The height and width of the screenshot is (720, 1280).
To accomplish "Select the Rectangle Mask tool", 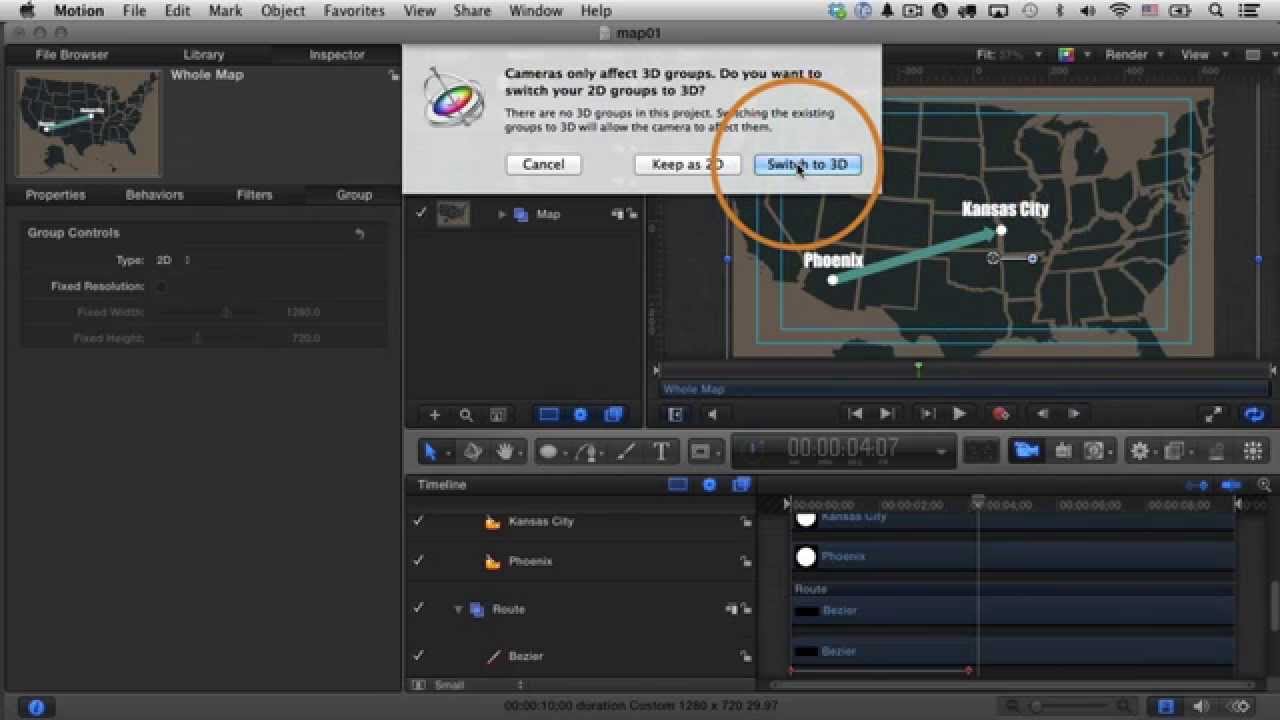I will pos(700,452).
